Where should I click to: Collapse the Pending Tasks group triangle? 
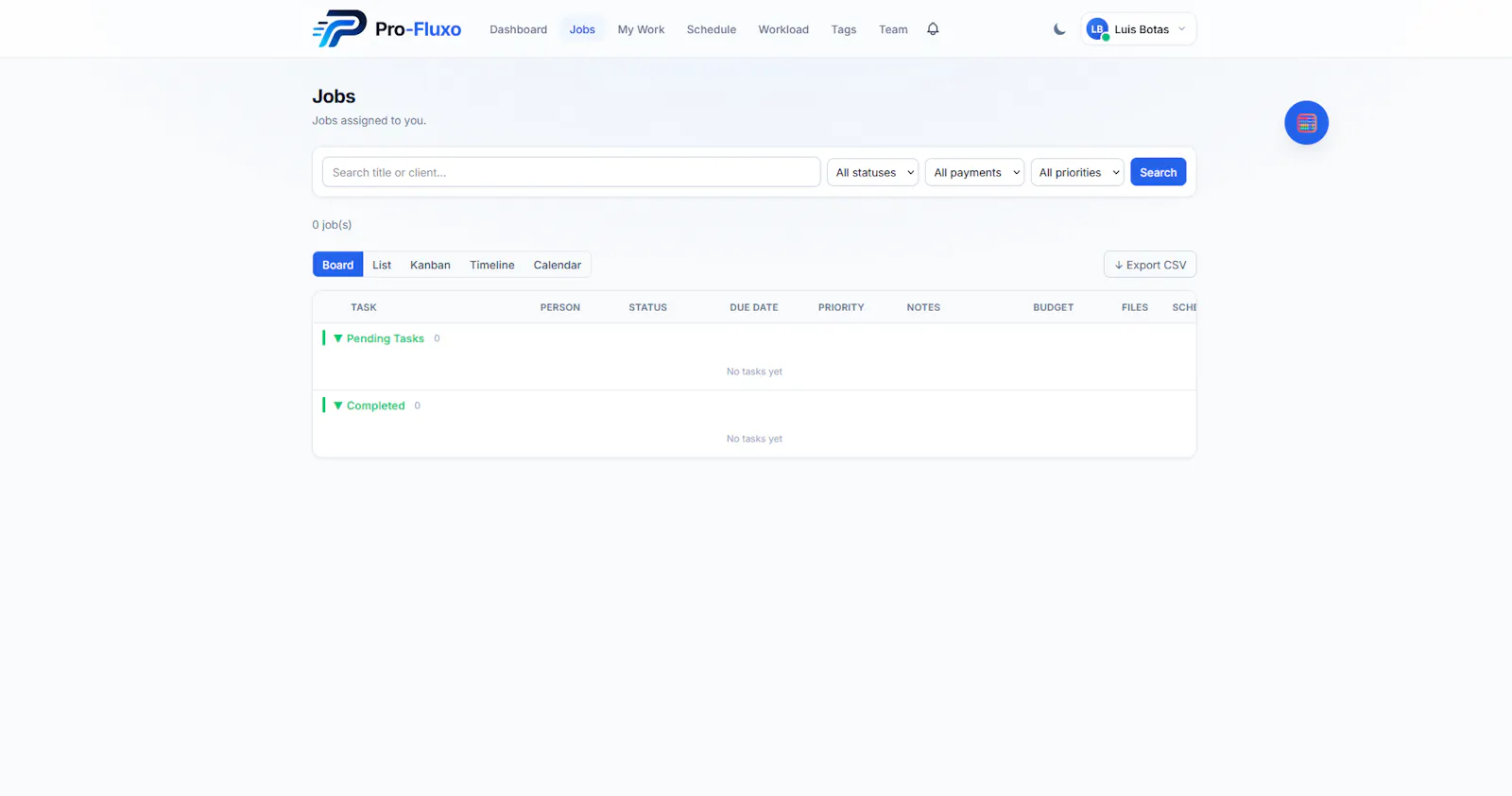(338, 338)
